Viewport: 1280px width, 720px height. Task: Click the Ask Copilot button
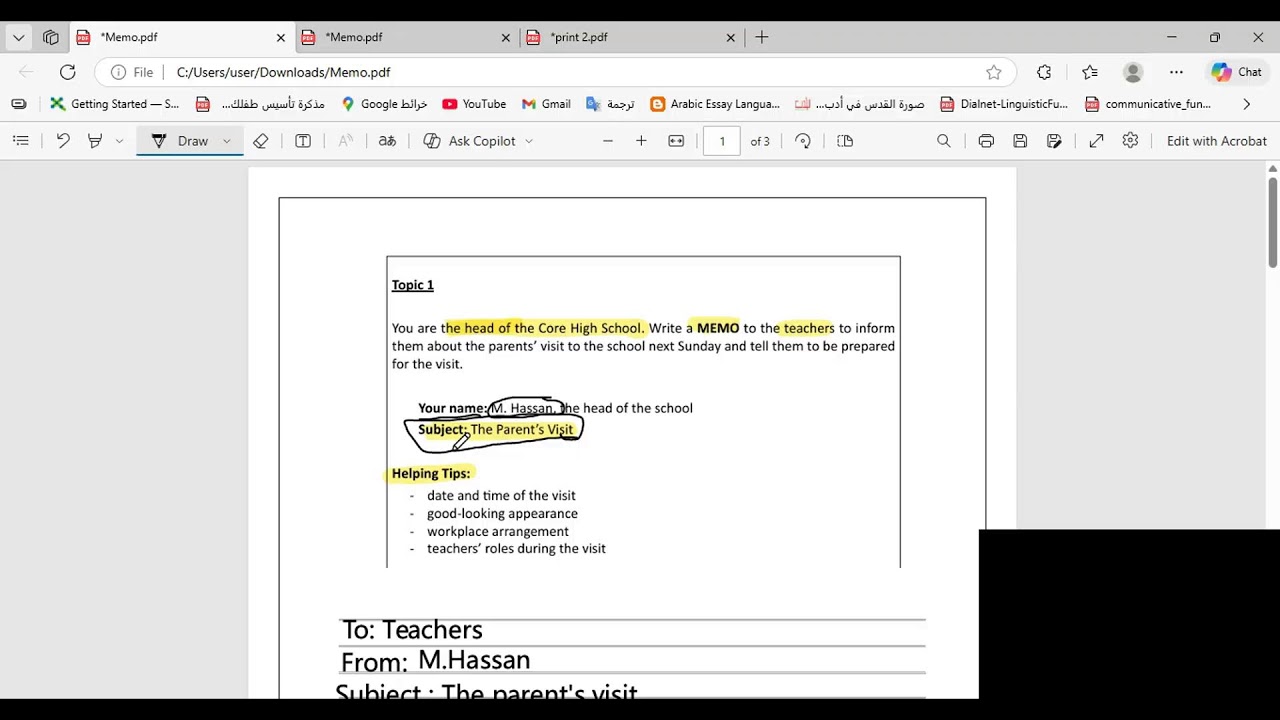click(470, 141)
